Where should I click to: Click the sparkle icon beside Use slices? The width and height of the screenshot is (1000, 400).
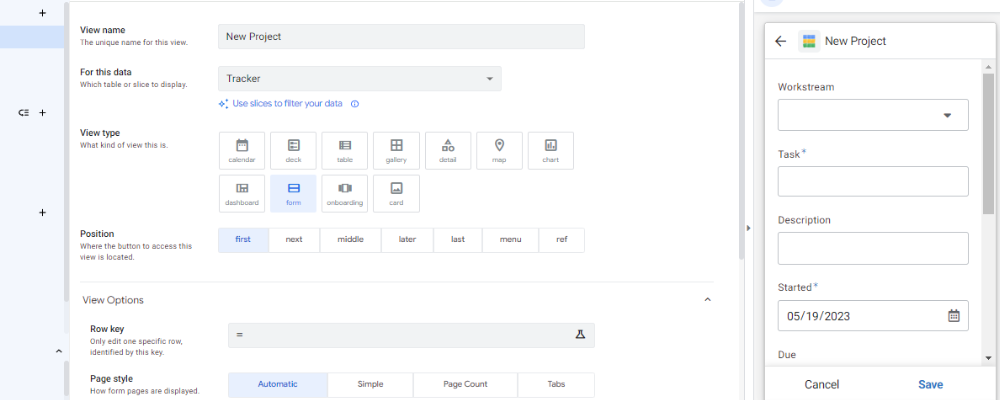[223, 103]
